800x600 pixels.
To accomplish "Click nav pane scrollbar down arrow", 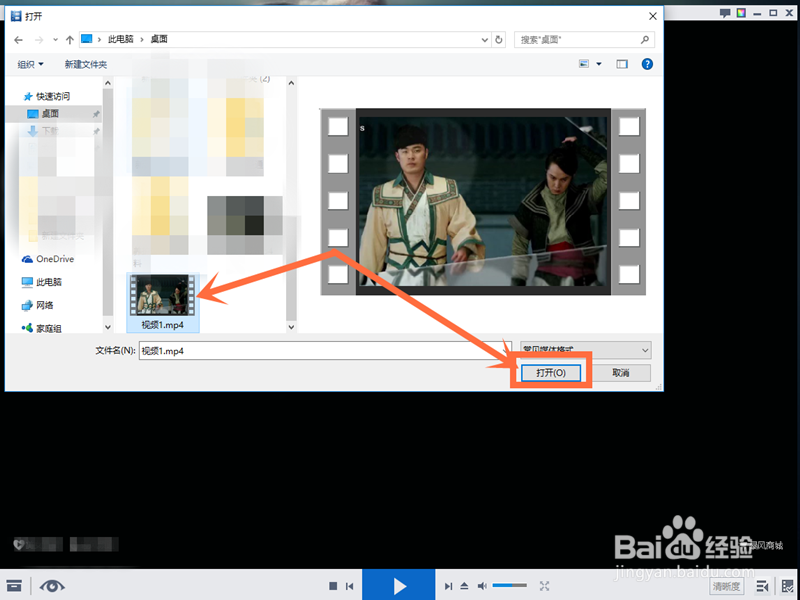I will tap(108, 327).
